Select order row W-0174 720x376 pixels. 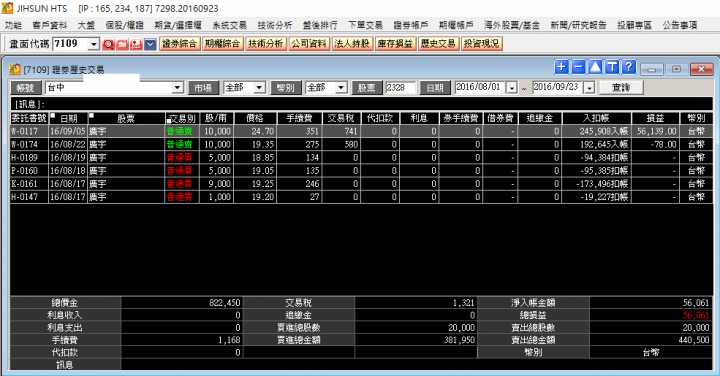361,145
